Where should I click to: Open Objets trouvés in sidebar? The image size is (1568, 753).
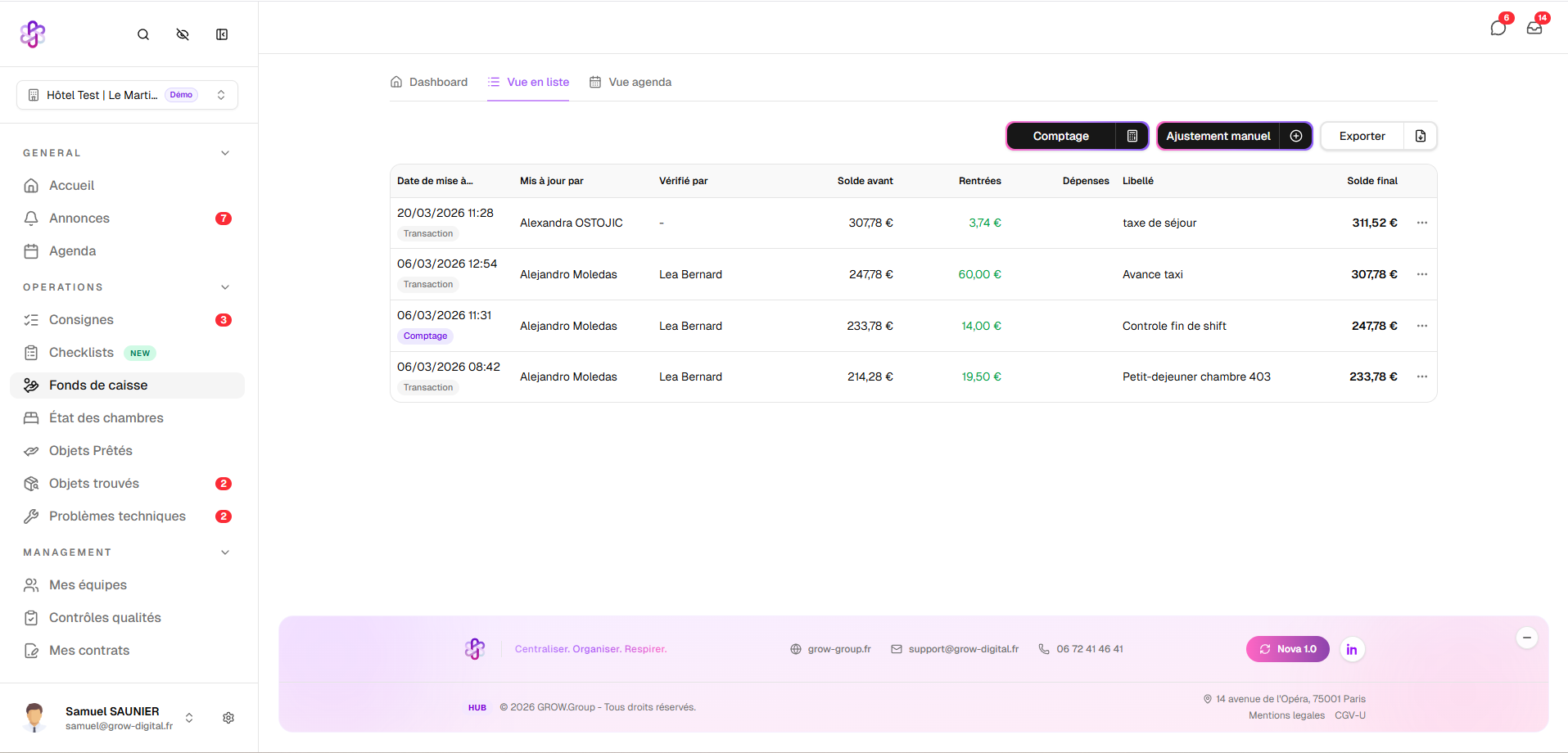coord(94,484)
